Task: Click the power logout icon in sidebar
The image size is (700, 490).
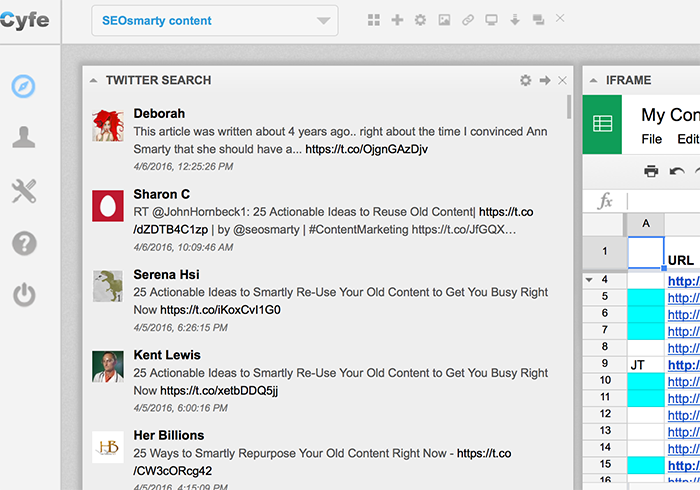Action: [24, 295]
